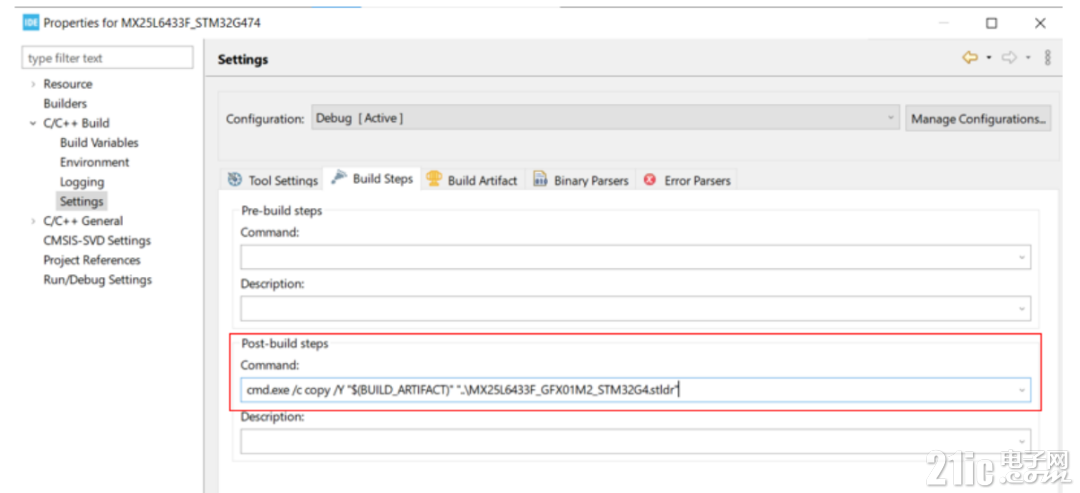The image size is (1080, 493).
Task: Maximize the Properties window
Action: click(x=991, y=23)
